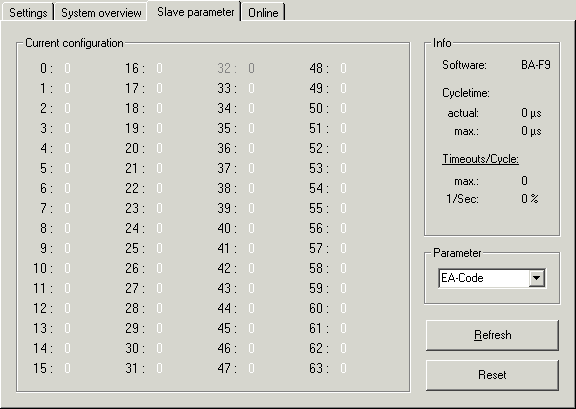Click slave entry '1 :' label
Viewport: 576px width, 409px height.
[x=46, y=88]
